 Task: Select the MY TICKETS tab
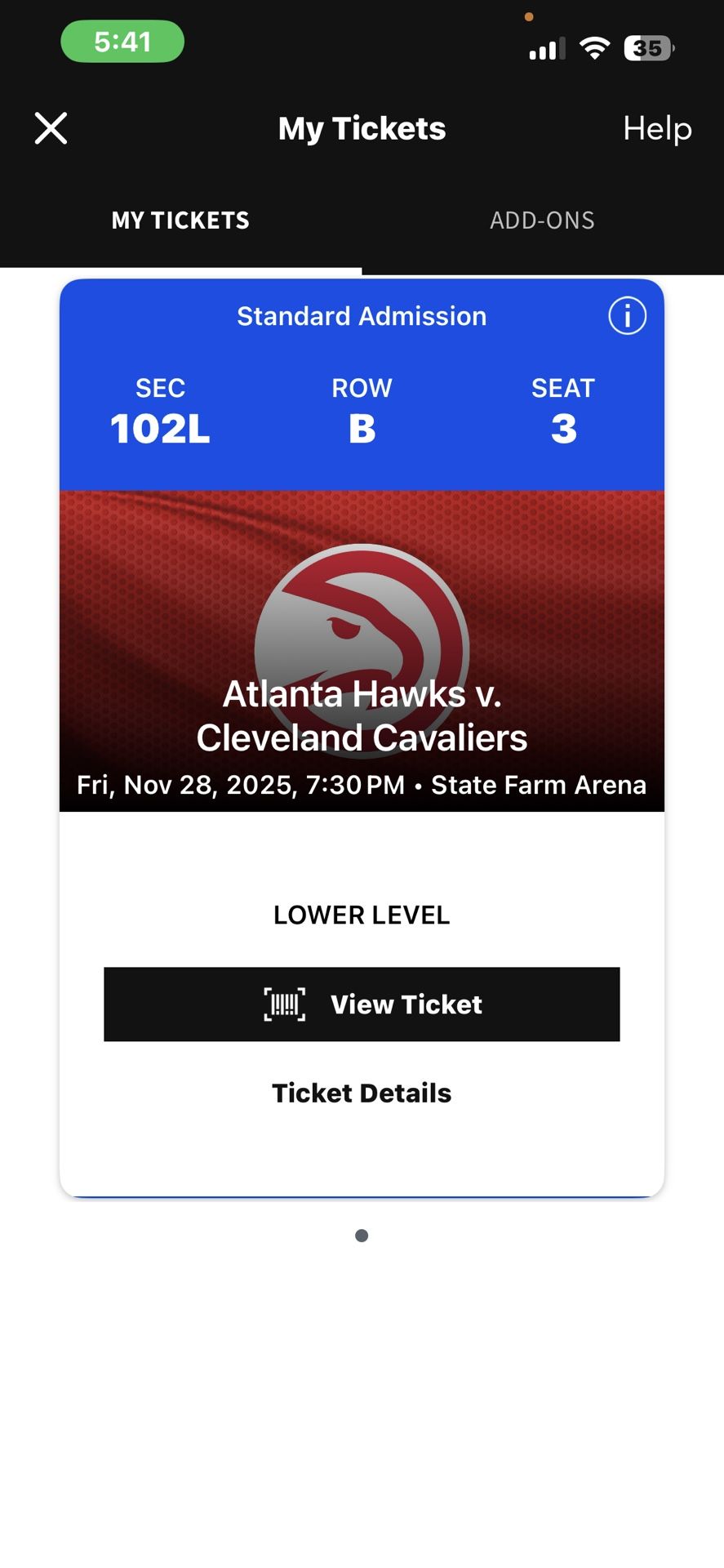(180, 220)
